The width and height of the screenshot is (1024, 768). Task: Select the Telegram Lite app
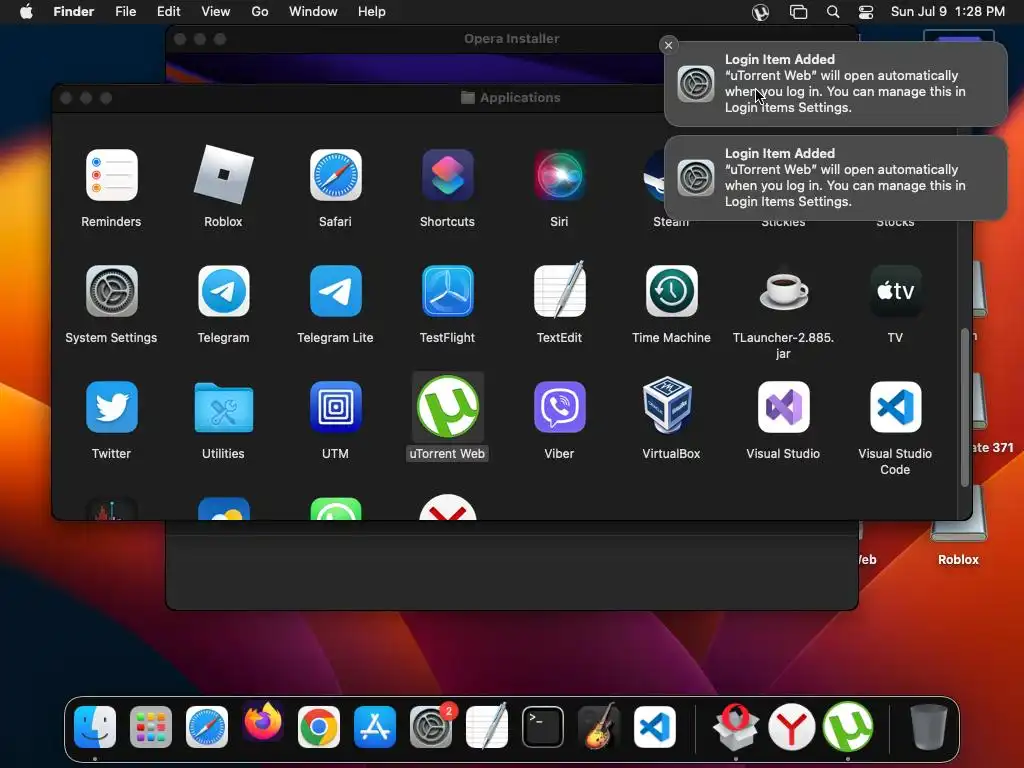[x=336, y=291]
